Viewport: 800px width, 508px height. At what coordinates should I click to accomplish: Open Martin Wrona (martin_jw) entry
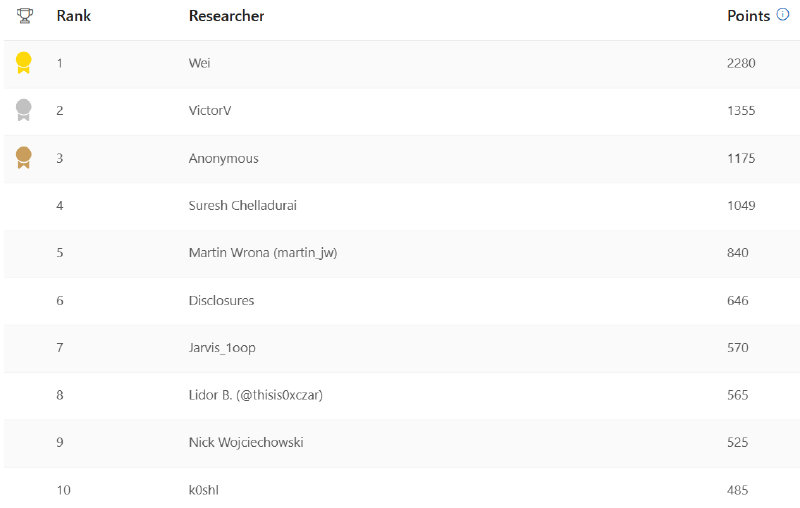click(x=262, y=253)
